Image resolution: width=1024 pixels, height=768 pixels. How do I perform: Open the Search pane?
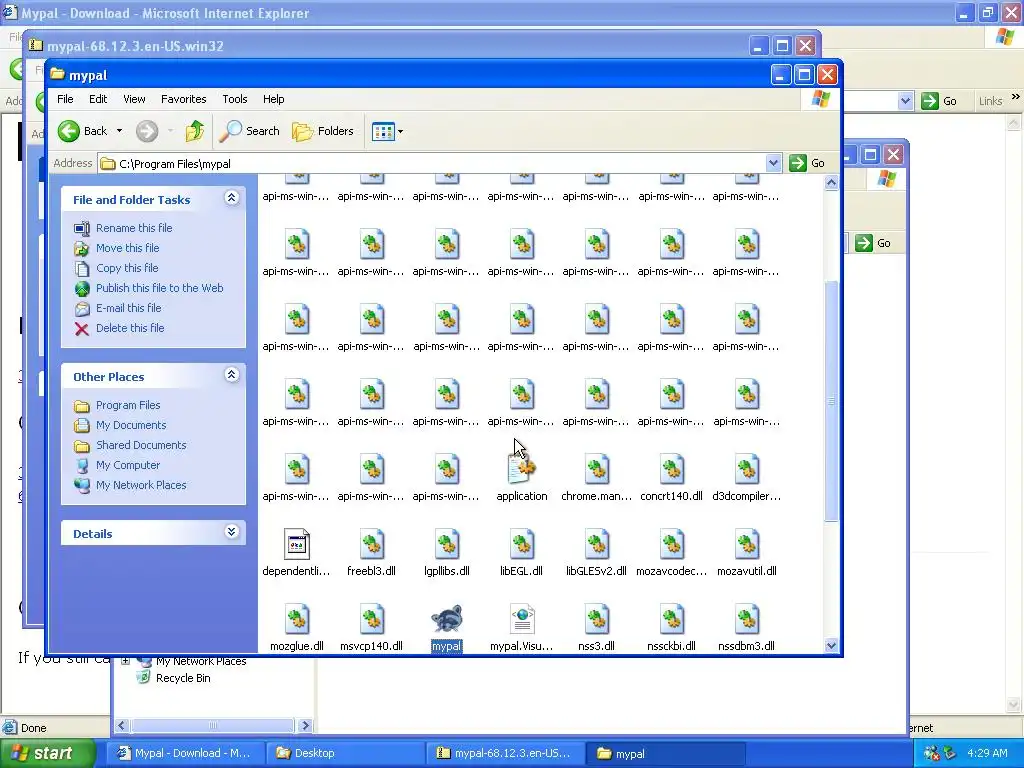pos(249,131)
